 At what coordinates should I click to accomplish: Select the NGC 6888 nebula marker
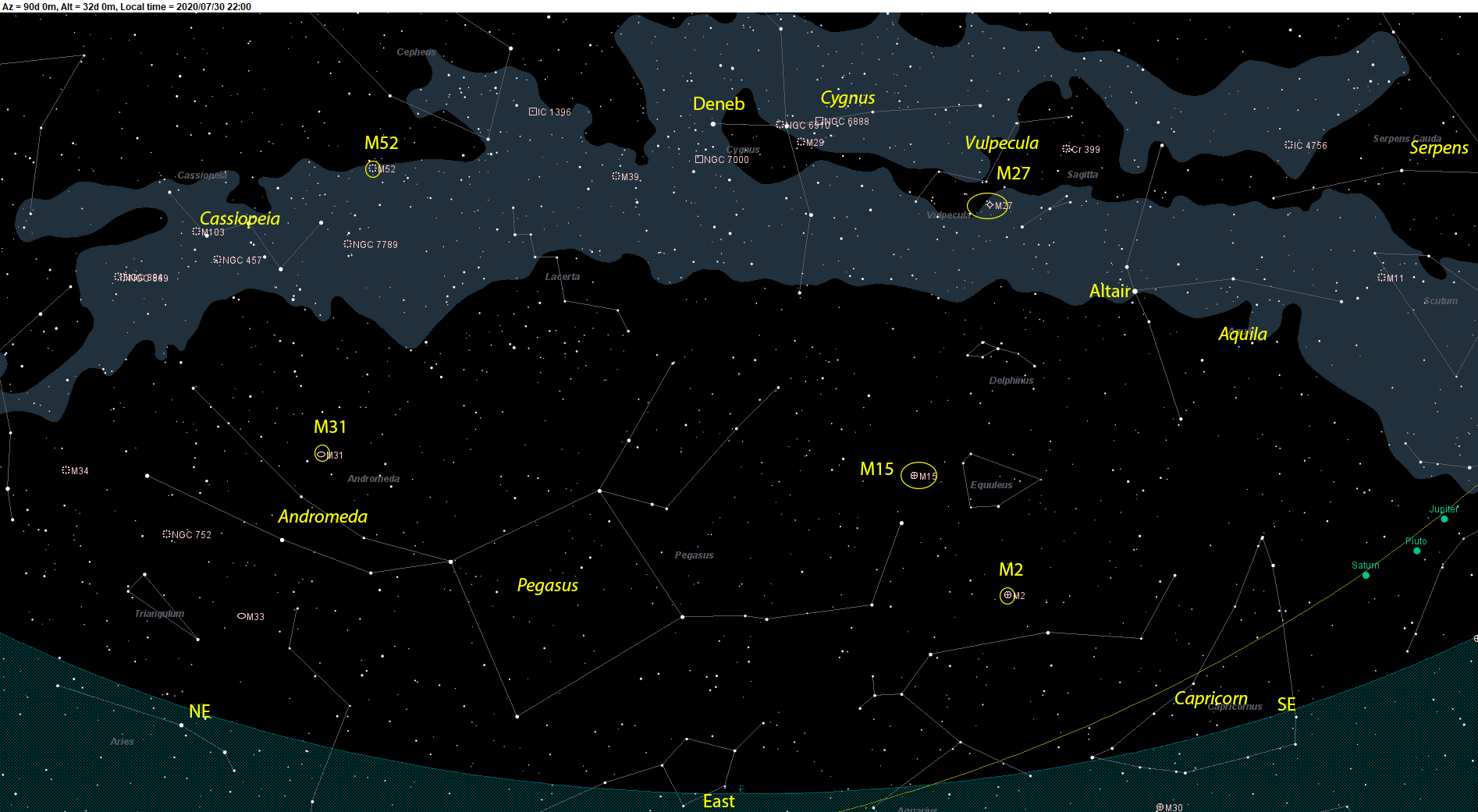[x=819, y=121]
